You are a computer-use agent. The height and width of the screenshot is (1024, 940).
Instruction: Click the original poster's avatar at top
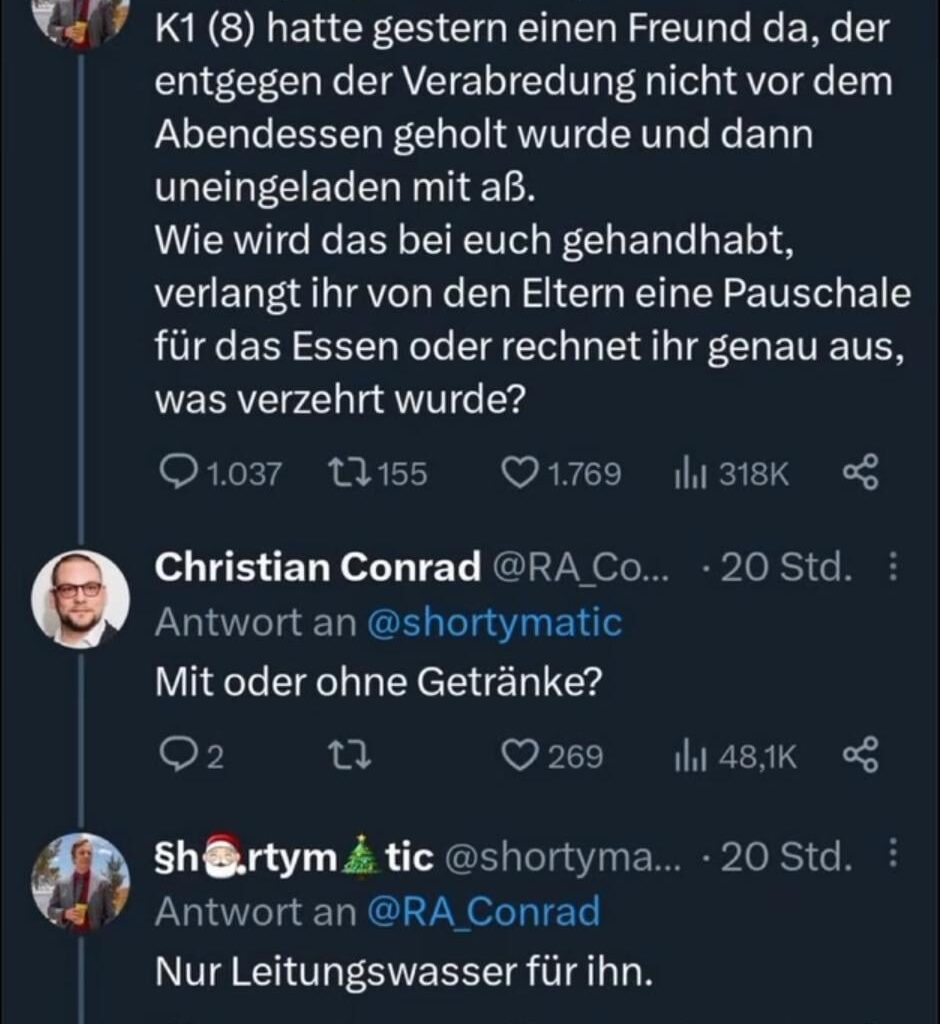83,20
